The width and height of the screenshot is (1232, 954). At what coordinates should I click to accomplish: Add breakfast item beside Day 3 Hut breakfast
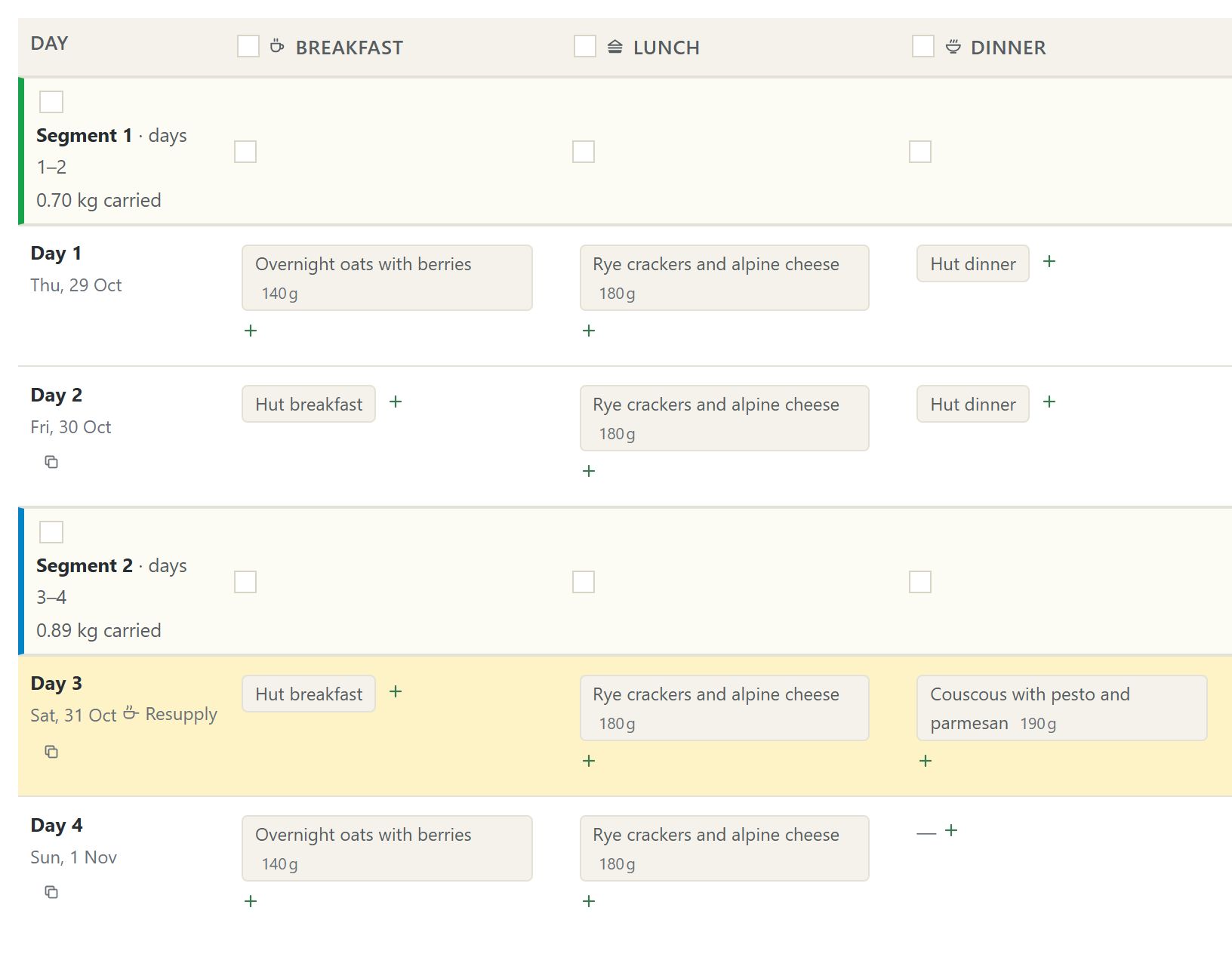[x=396, y=691]
